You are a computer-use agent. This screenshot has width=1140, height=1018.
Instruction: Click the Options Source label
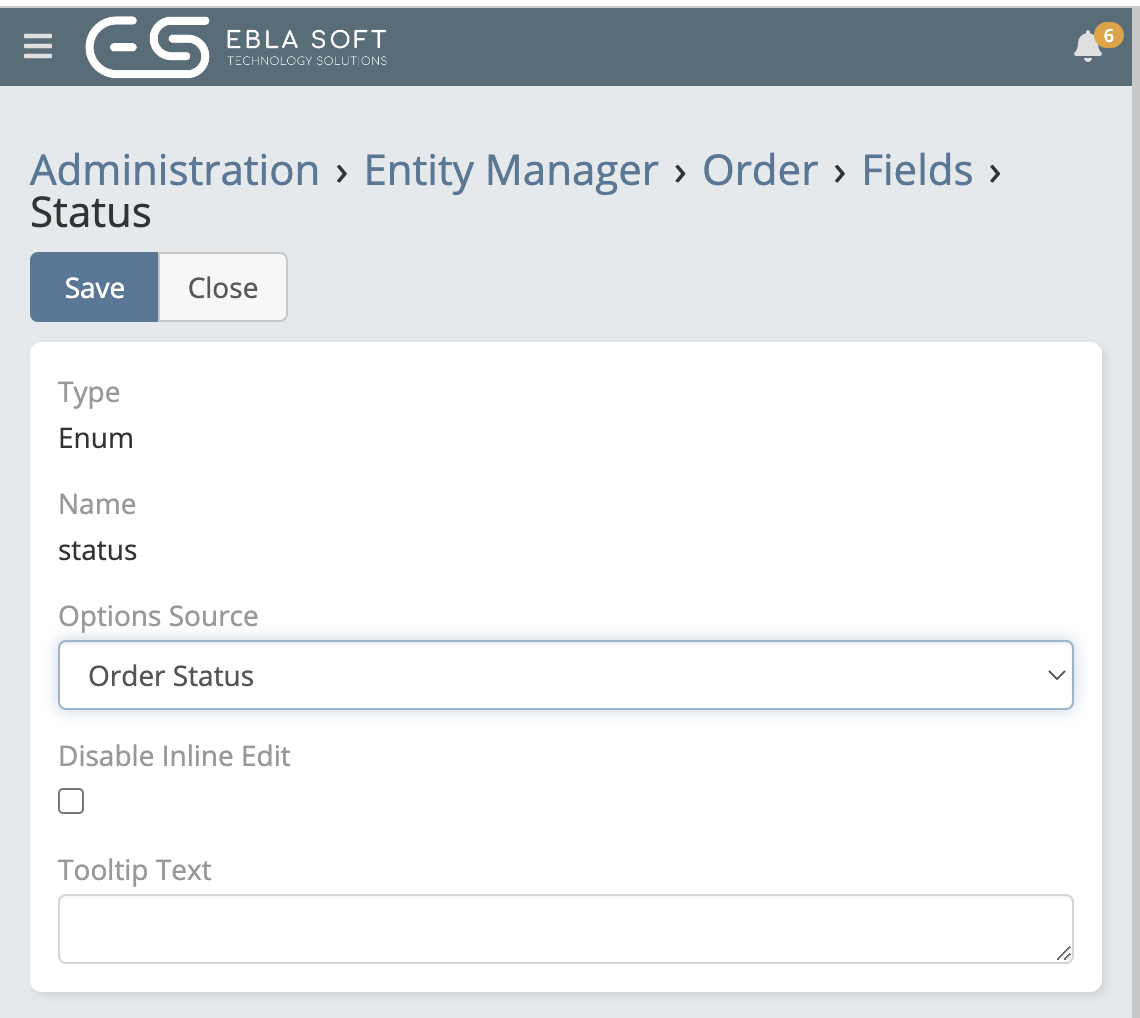tap(158, 616)
